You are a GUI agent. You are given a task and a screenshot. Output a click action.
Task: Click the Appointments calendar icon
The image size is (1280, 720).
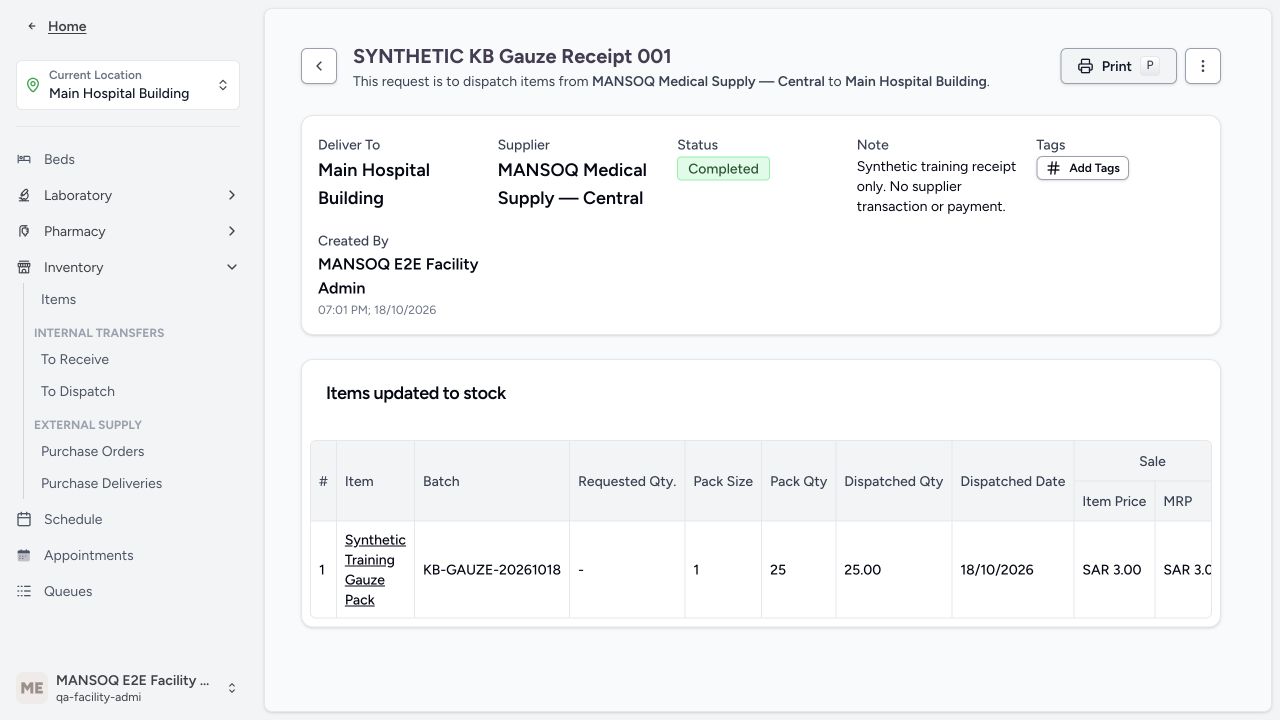pos(24,555)
